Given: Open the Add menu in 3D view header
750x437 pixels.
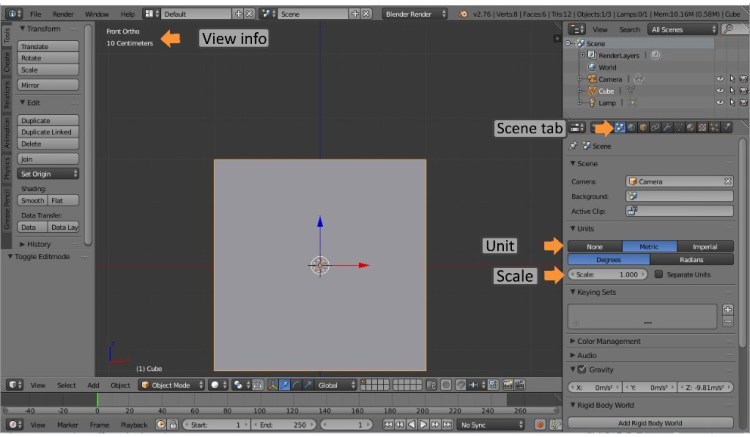Looking at the screenshot, I should click(x=93, y=385).
